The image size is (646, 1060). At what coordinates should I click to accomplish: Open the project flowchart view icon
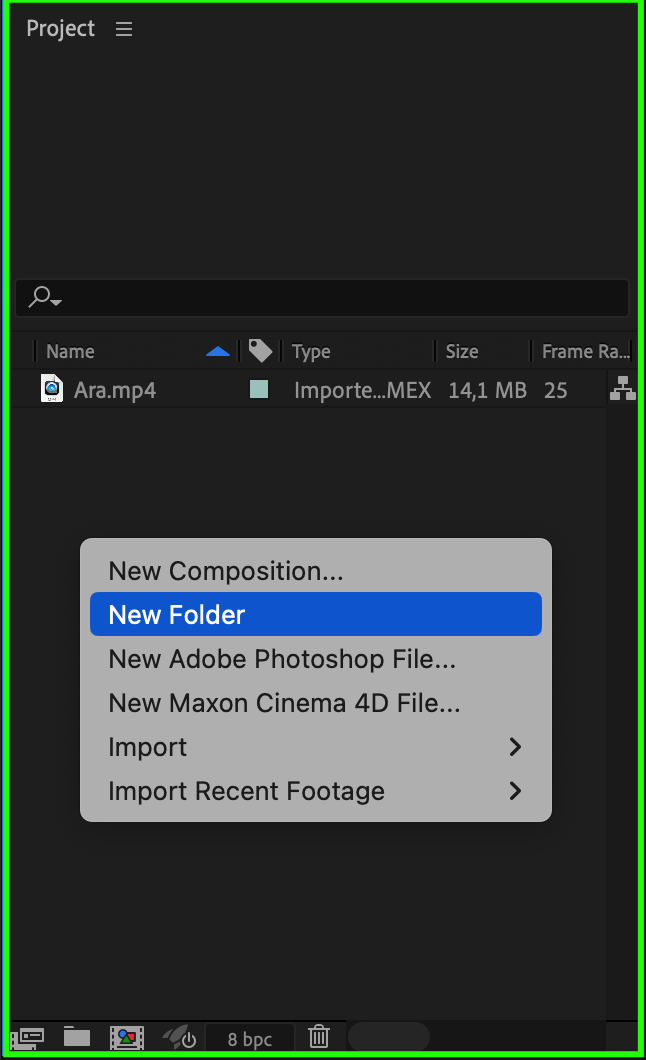[x=622, y=389]
